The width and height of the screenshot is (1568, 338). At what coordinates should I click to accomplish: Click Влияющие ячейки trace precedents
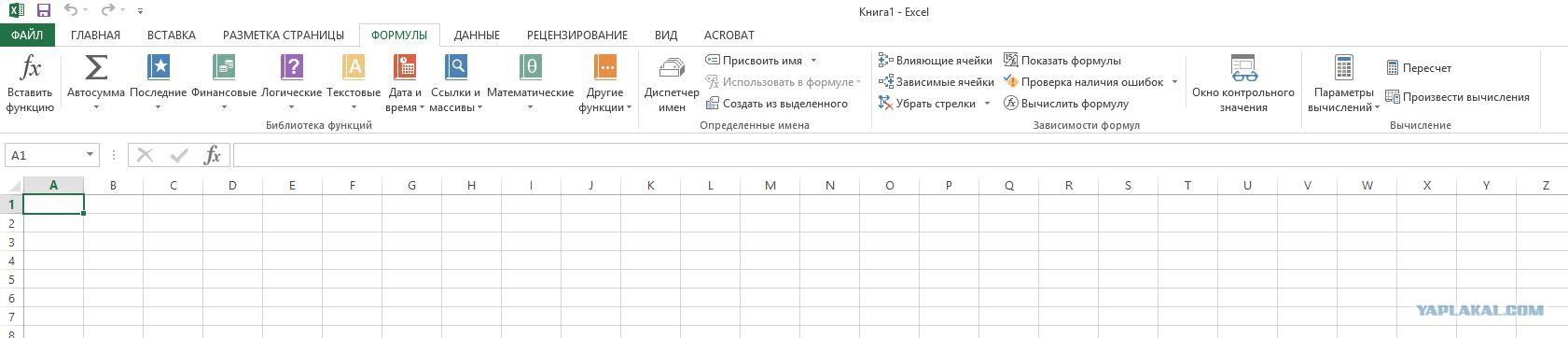[936, 61]
